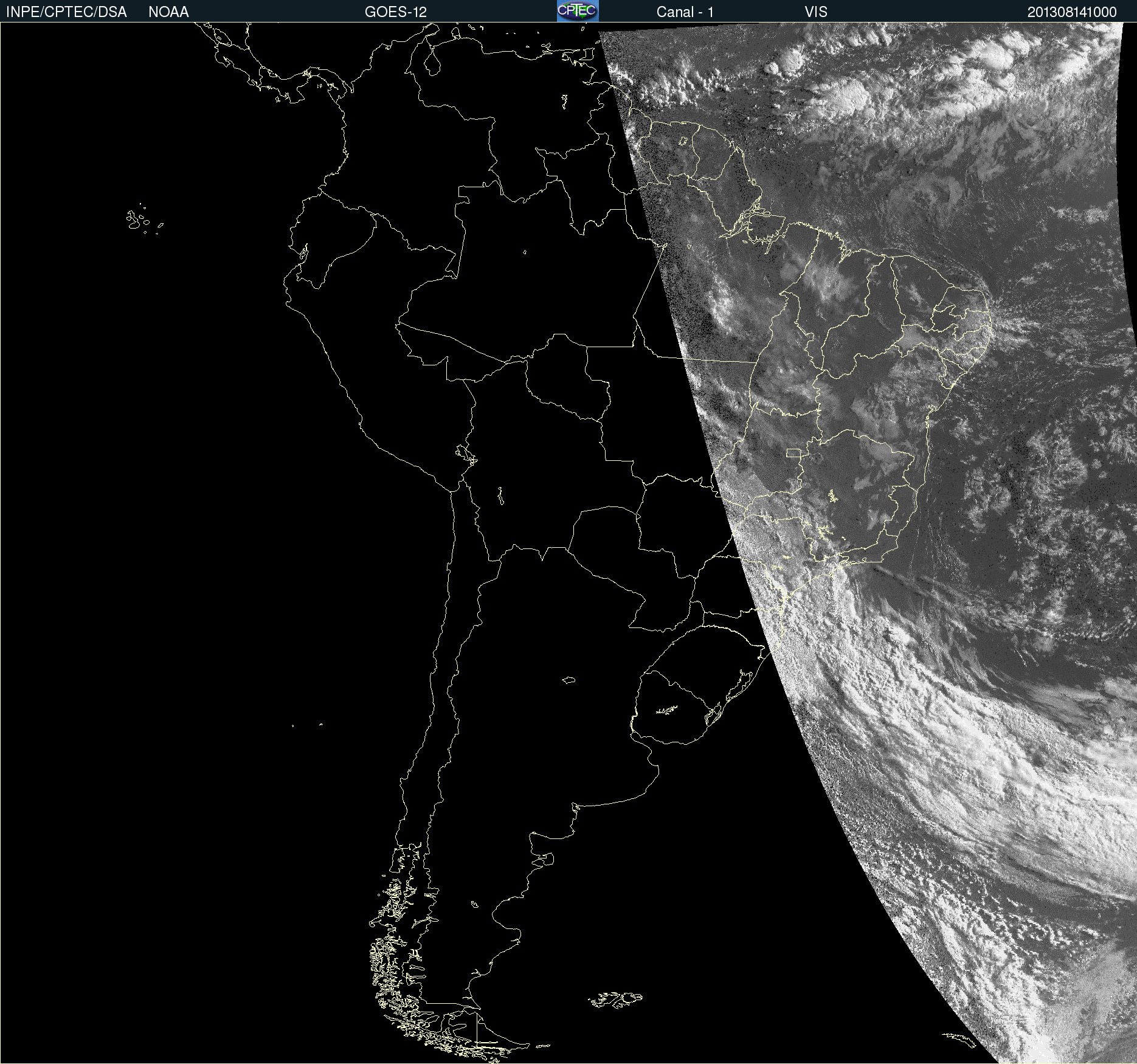Viewport: 1137px width, 1064px height.
Task: Select the Canal - 1 label
Action: (x=685, y=12)
